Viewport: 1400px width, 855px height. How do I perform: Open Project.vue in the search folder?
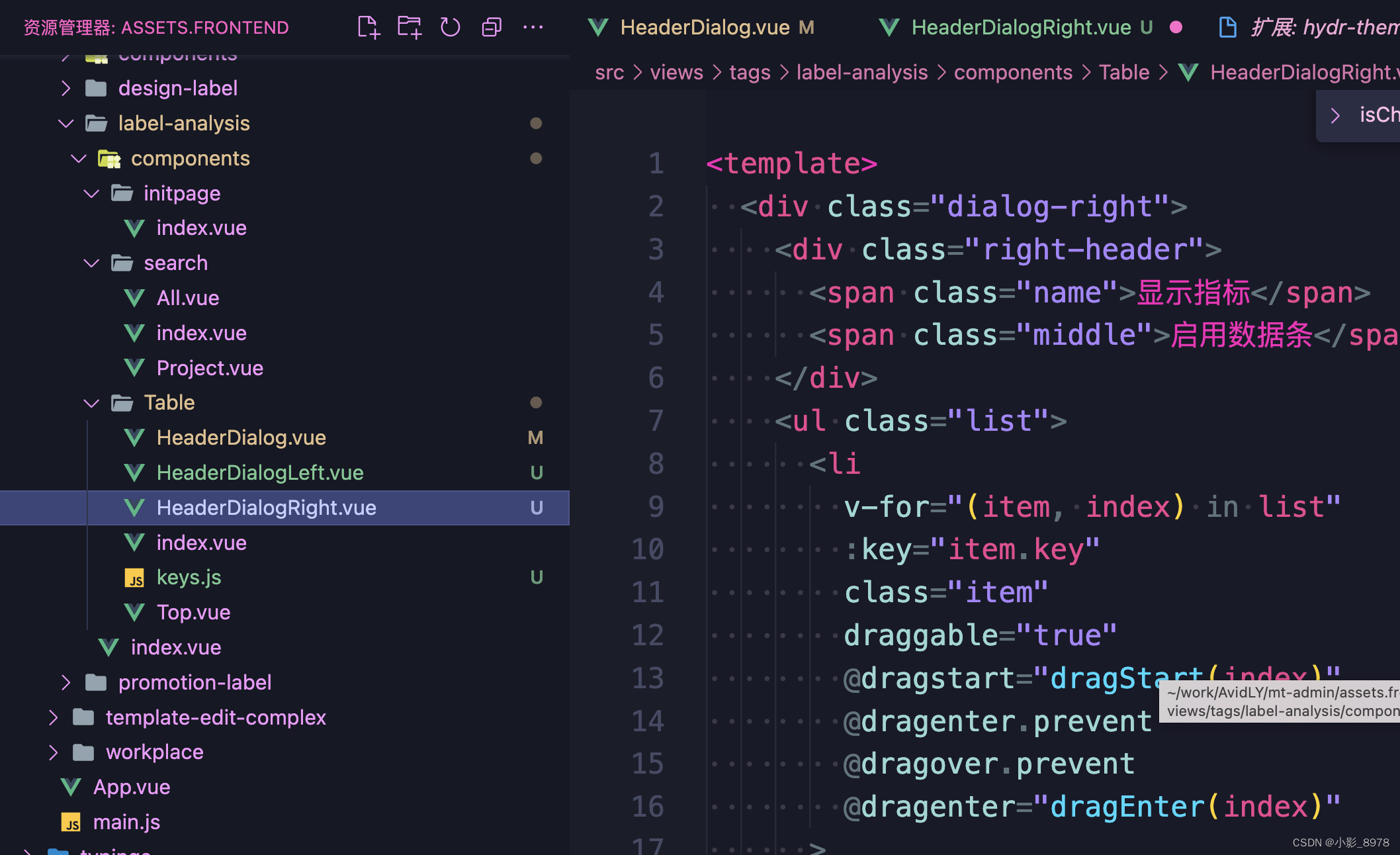pyautogui.click(x=210, y=368)
